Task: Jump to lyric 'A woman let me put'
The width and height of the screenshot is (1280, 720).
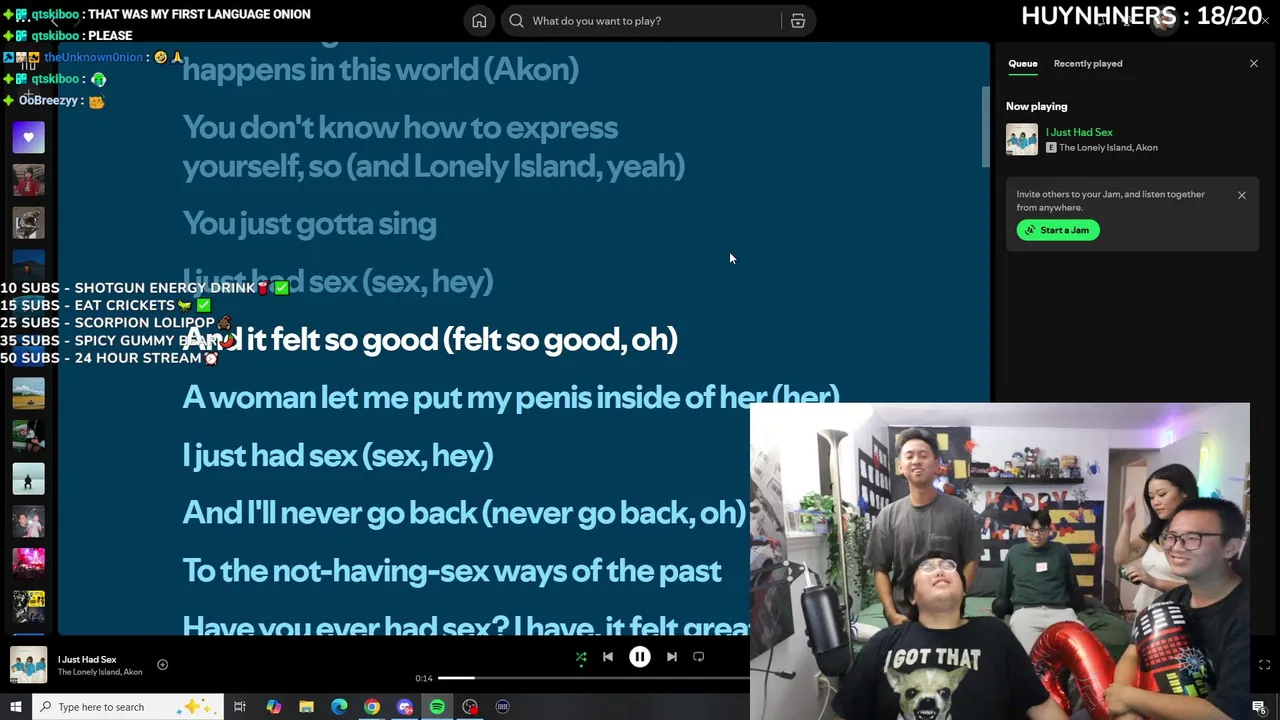Action: pos(510,398)
